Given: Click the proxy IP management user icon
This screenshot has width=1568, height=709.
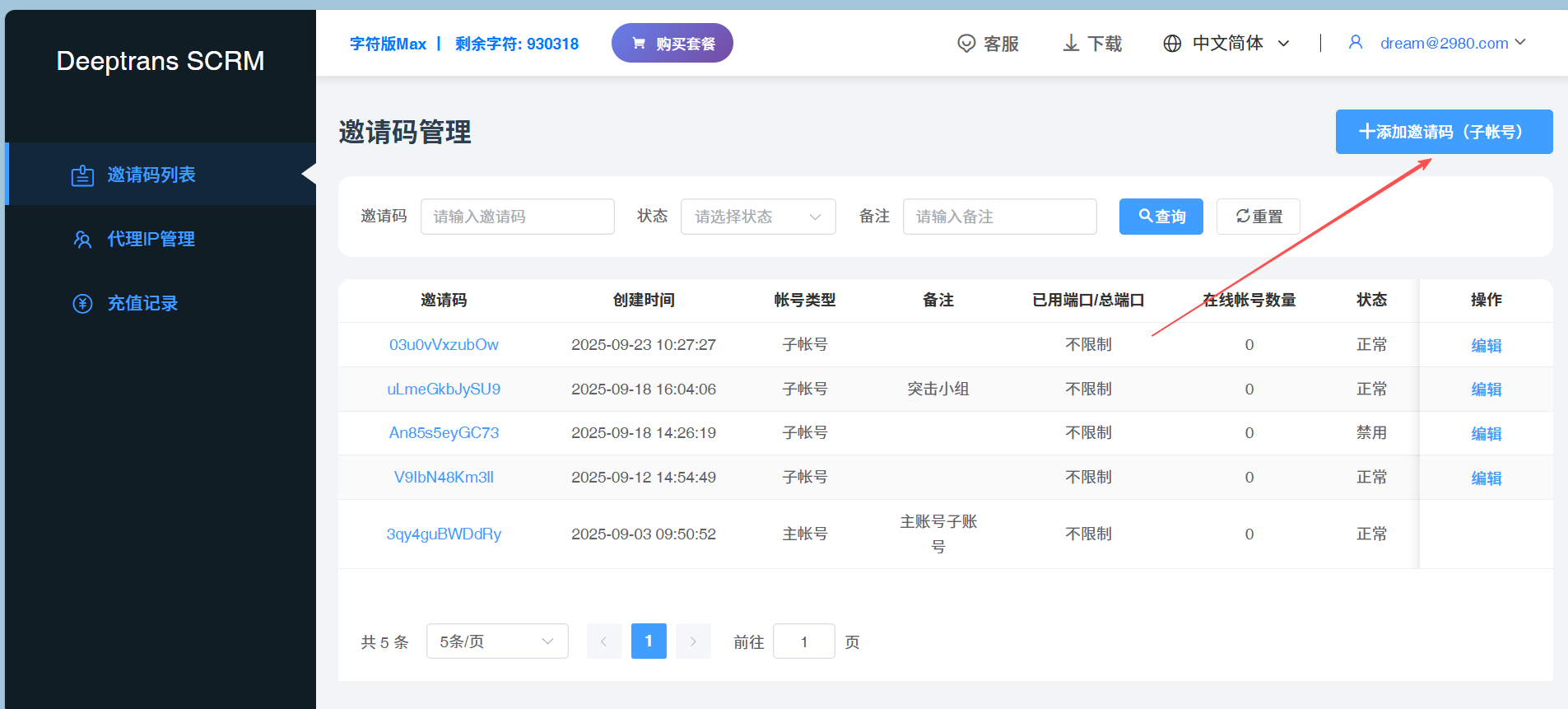Looking at the screenshot, I should tap(82, 240).
